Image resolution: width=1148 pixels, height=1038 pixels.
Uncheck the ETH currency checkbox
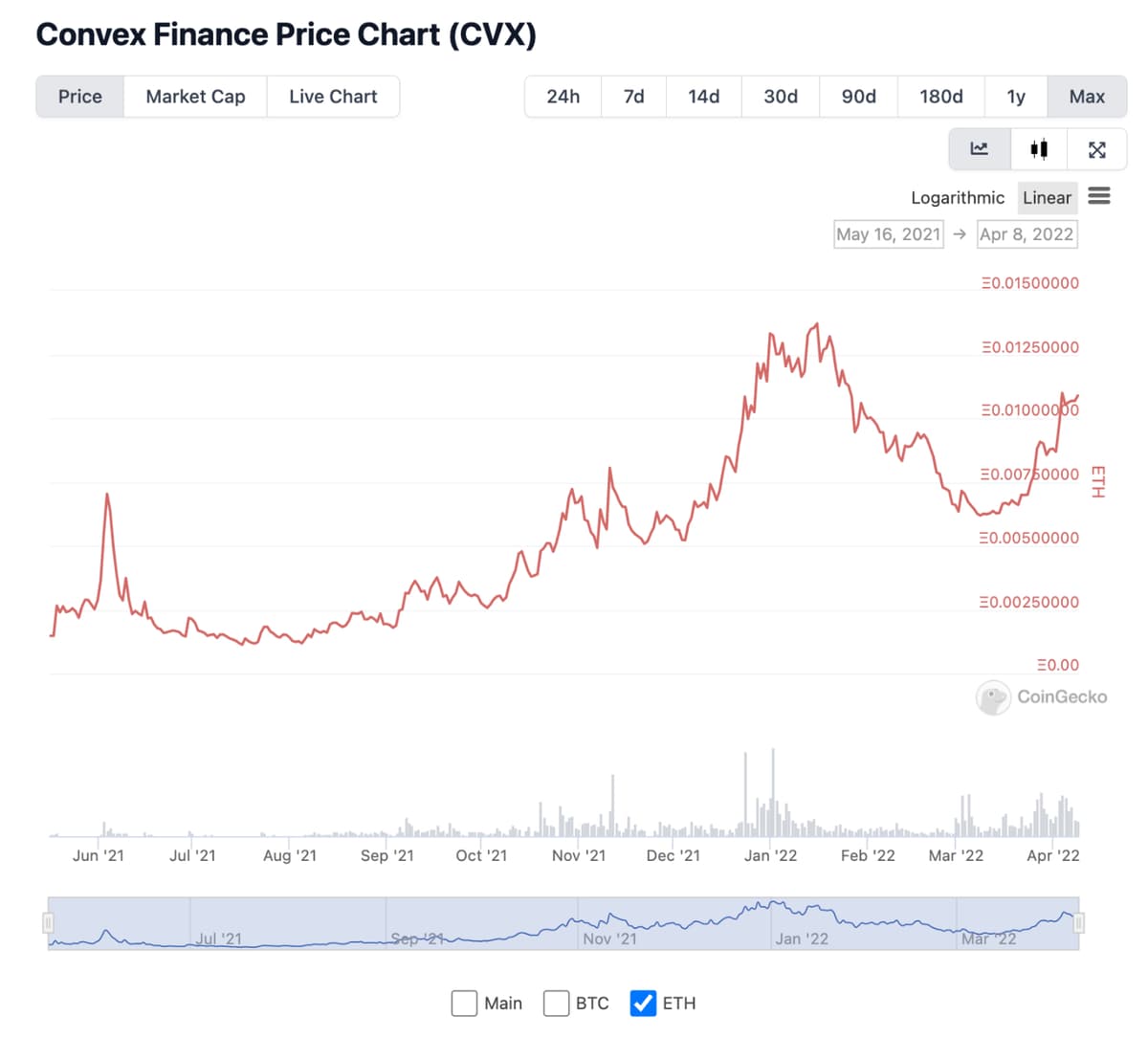pos(643,1003)
